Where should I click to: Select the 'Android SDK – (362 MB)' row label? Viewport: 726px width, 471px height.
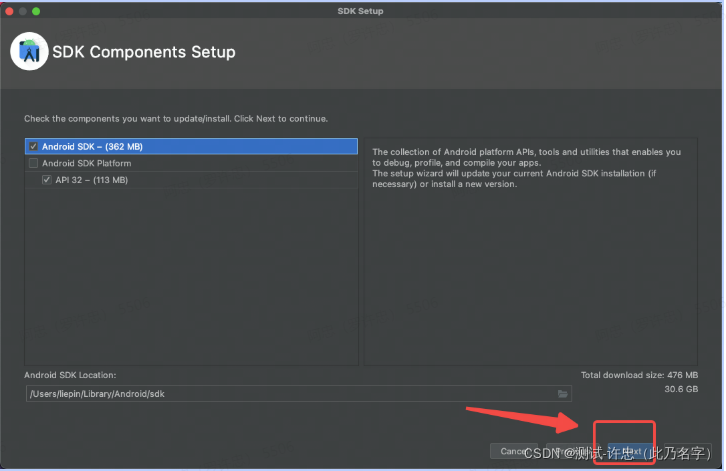point(92,146)
